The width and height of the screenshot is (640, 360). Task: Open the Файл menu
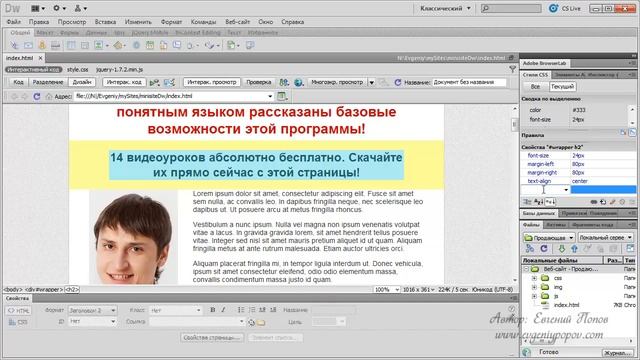tap(13, 22)
